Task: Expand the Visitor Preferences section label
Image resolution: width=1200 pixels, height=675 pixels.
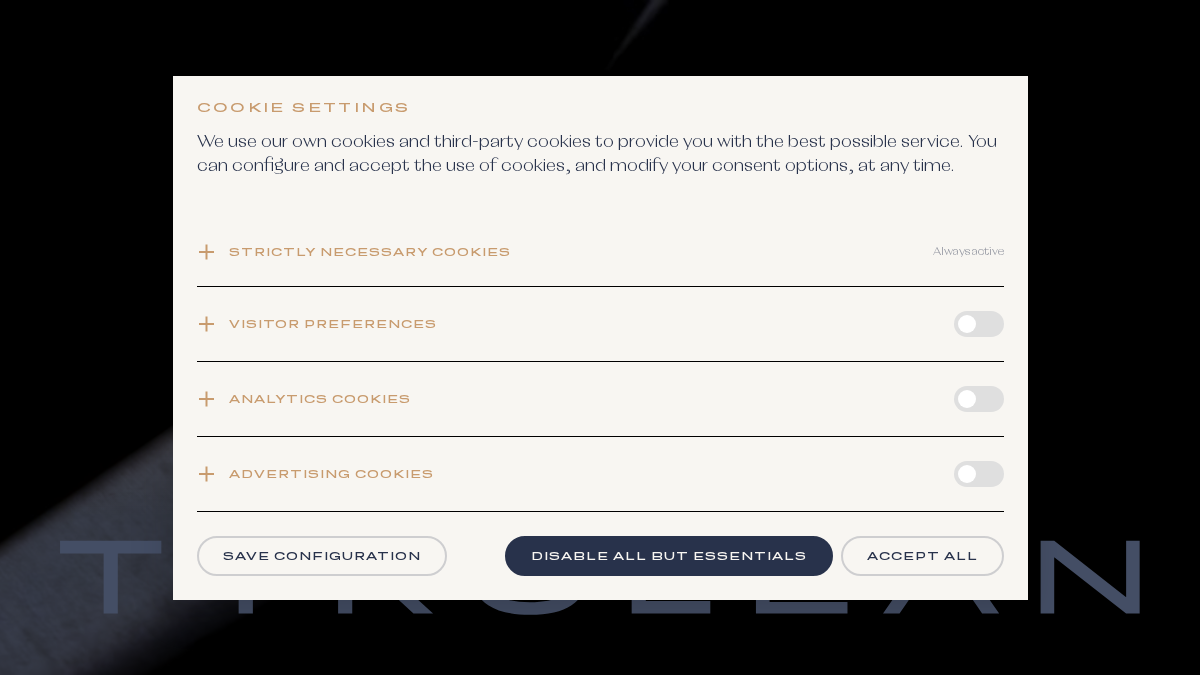Action: click(332, 324)
